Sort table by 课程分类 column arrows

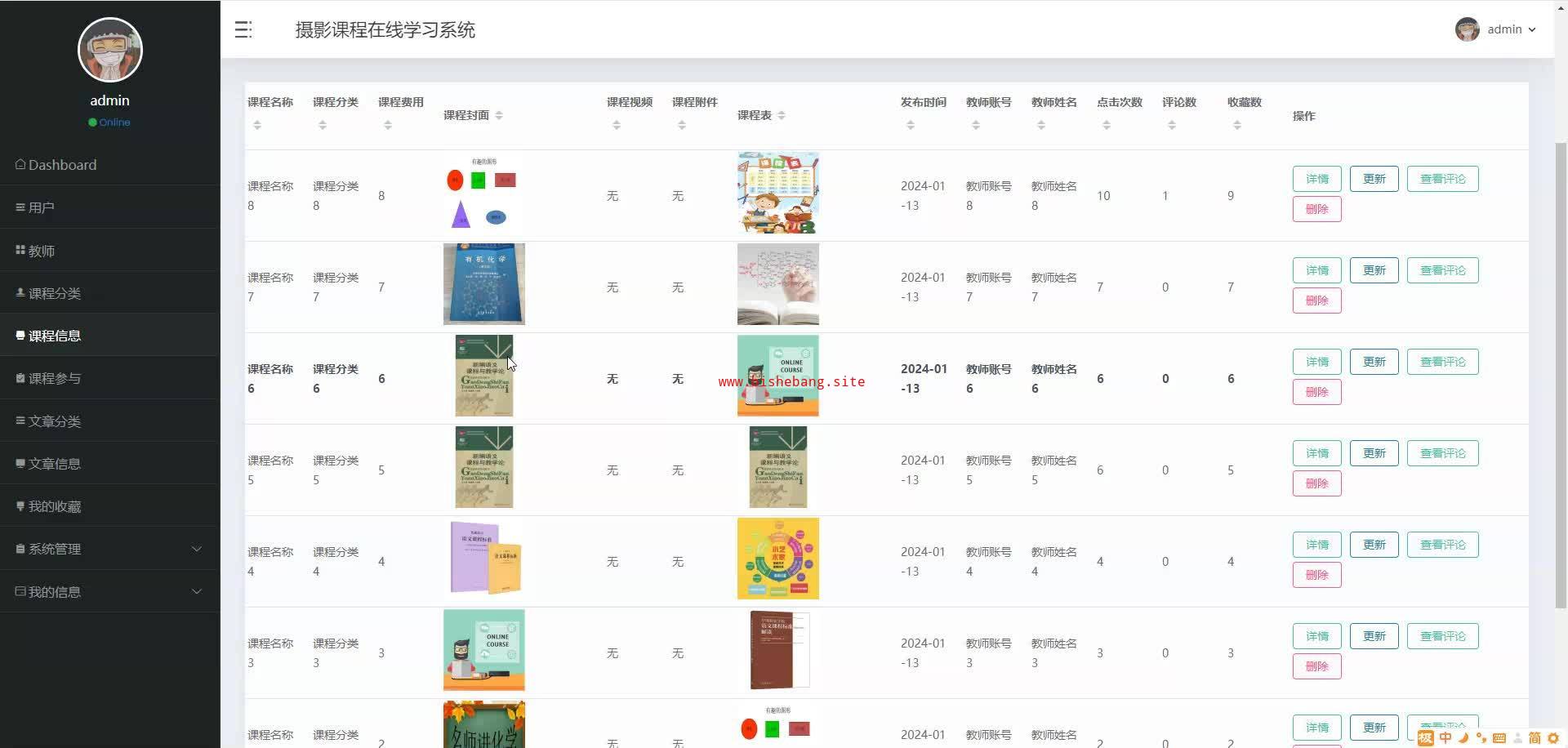[323, 125]
